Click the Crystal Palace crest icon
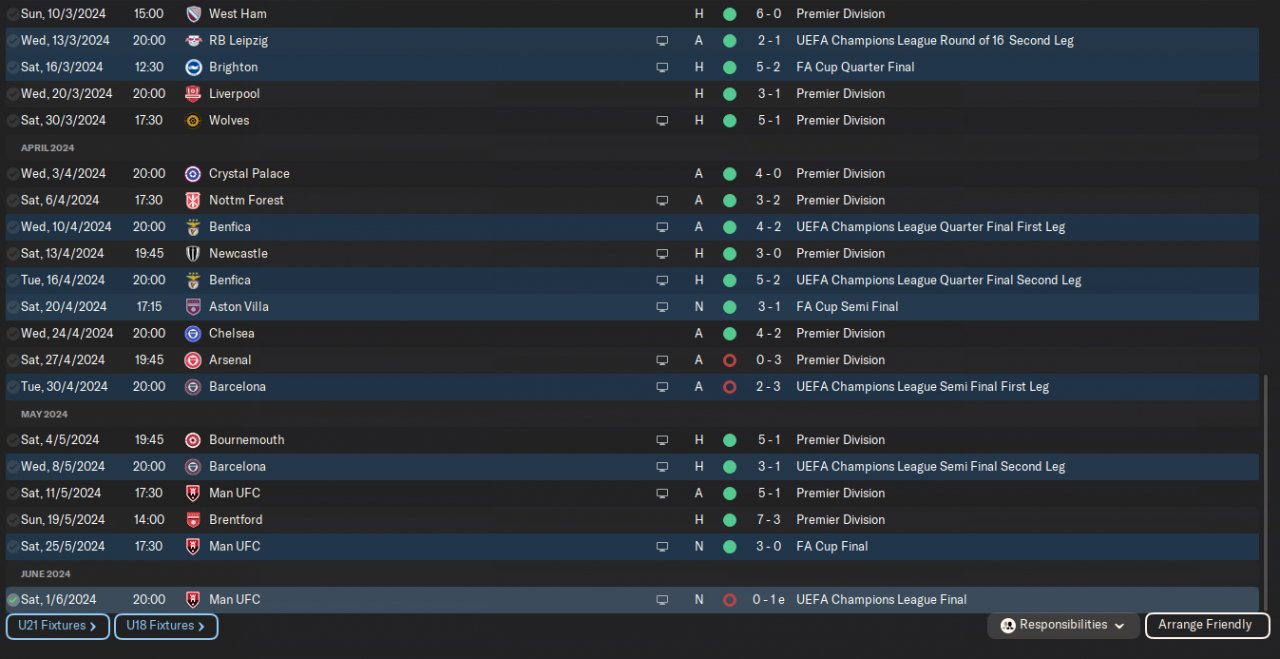This screenshot has height=659, width=1280. pos(193,174)
